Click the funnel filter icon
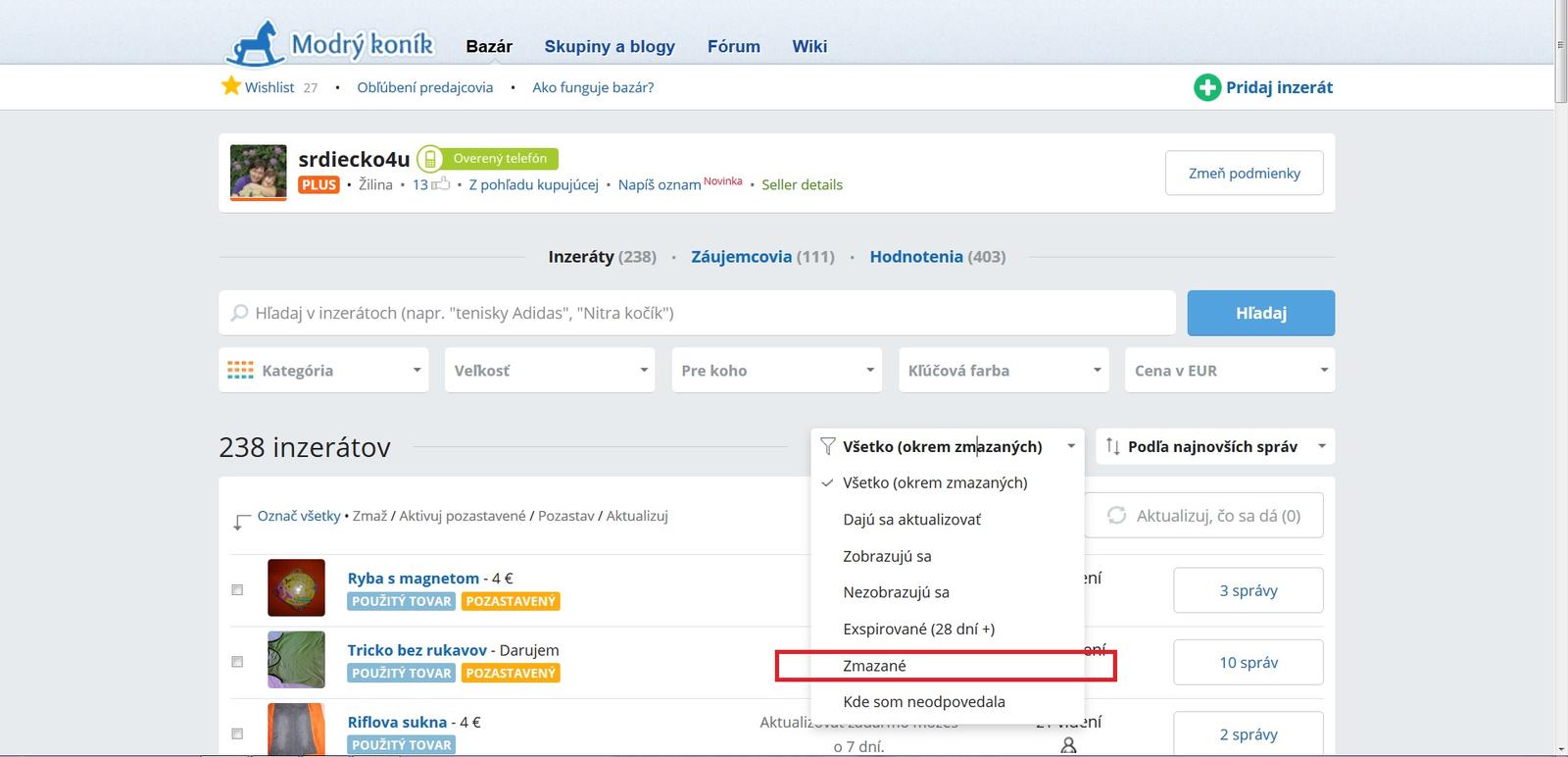This screenshot has height=757, width=1568. point(828,446)
